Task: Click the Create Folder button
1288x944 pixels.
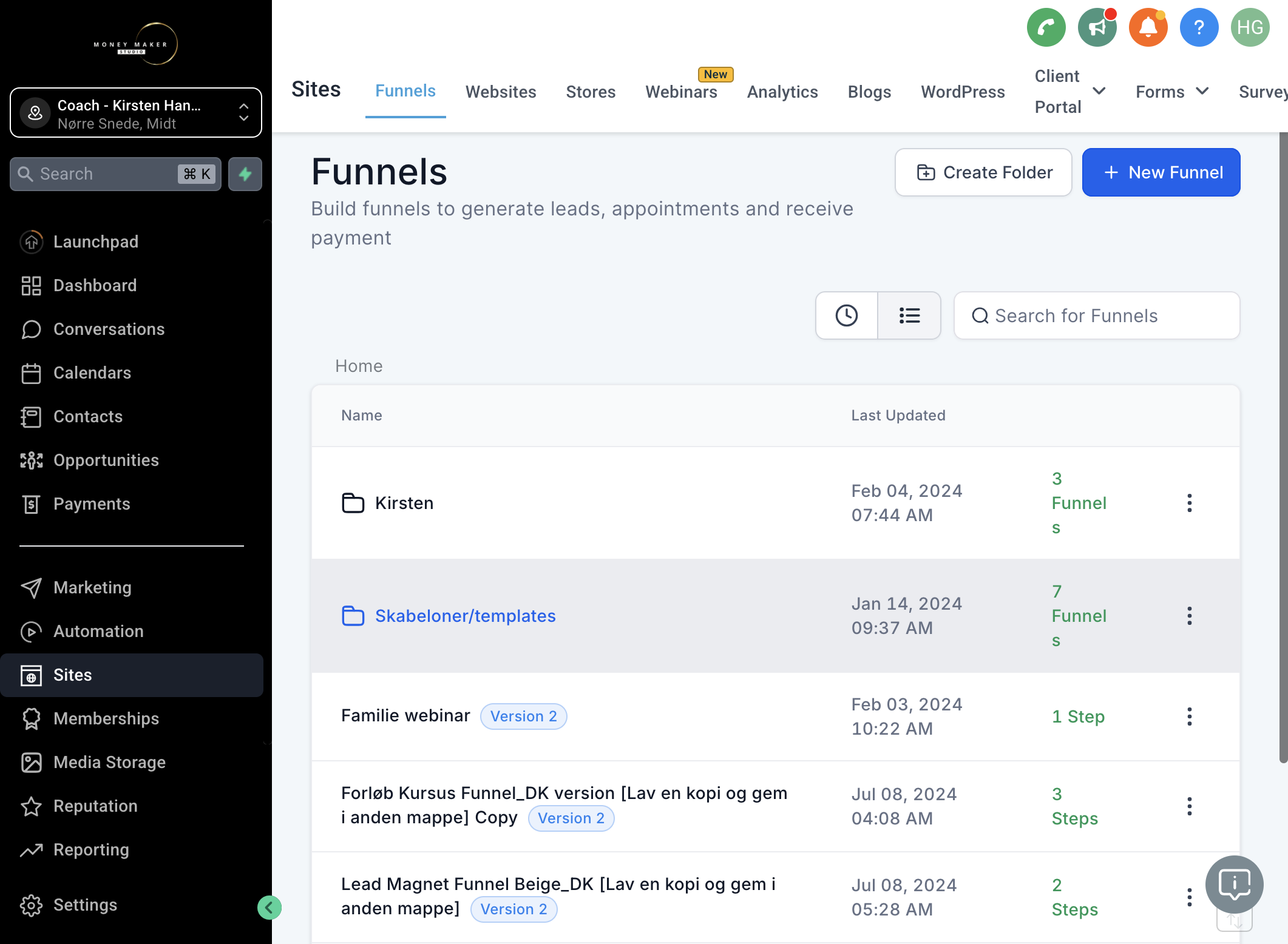Action: [983, 172]
